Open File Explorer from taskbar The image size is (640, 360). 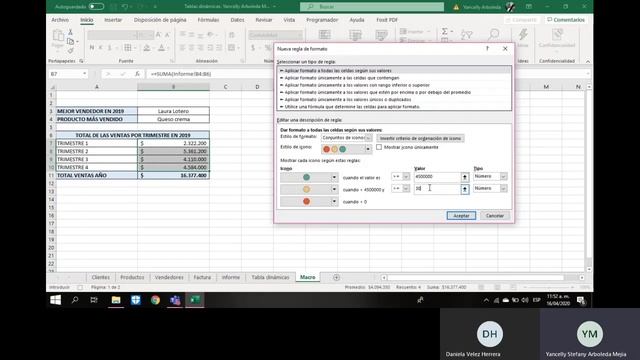click(116, 300)
